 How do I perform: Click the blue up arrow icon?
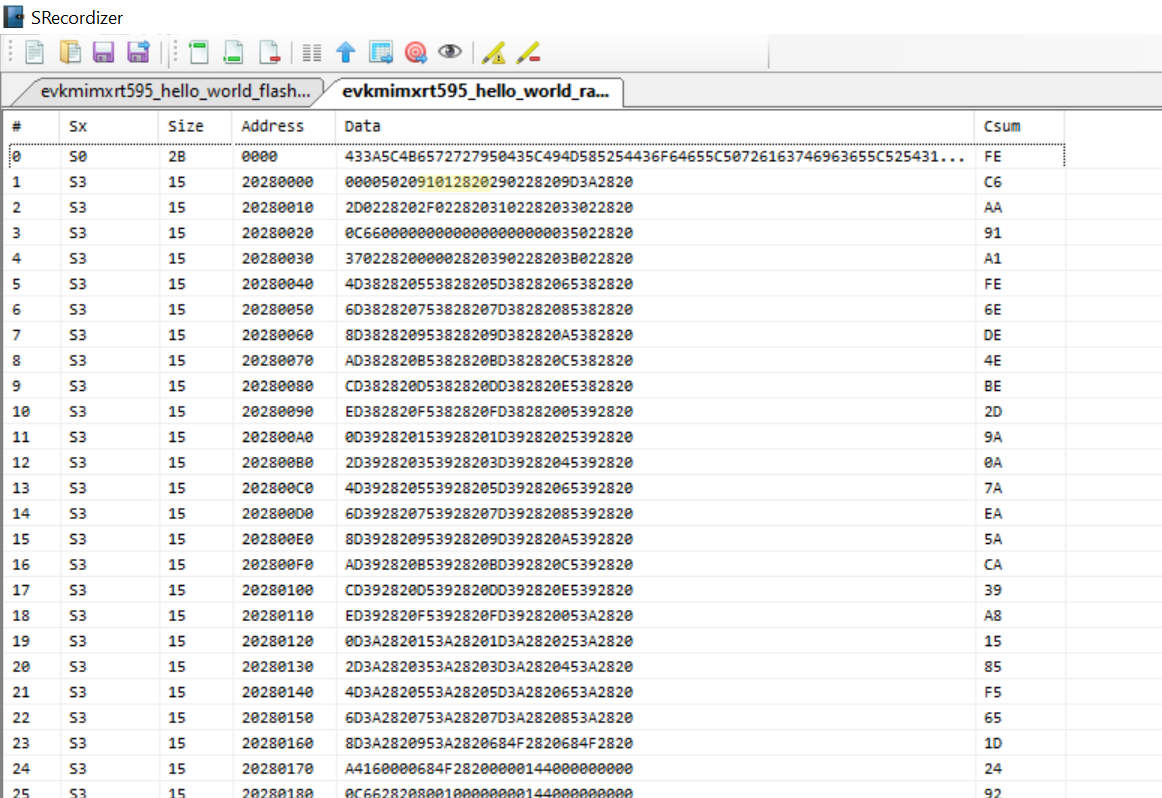(x=345, y=53)
